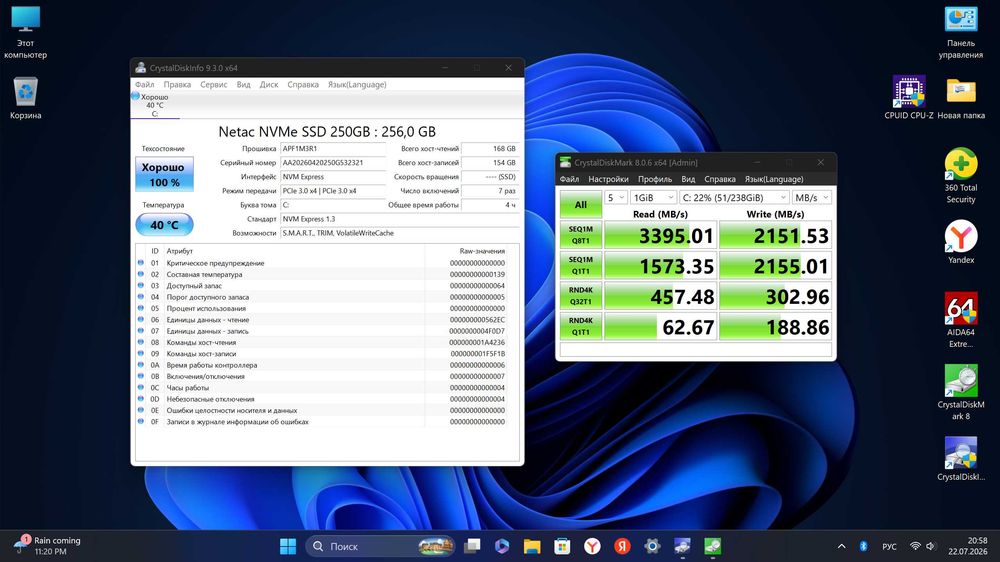Click Task View icon in taskbar
The width and height of the screenshot is (1000, 562).
(x=472, y=546)
